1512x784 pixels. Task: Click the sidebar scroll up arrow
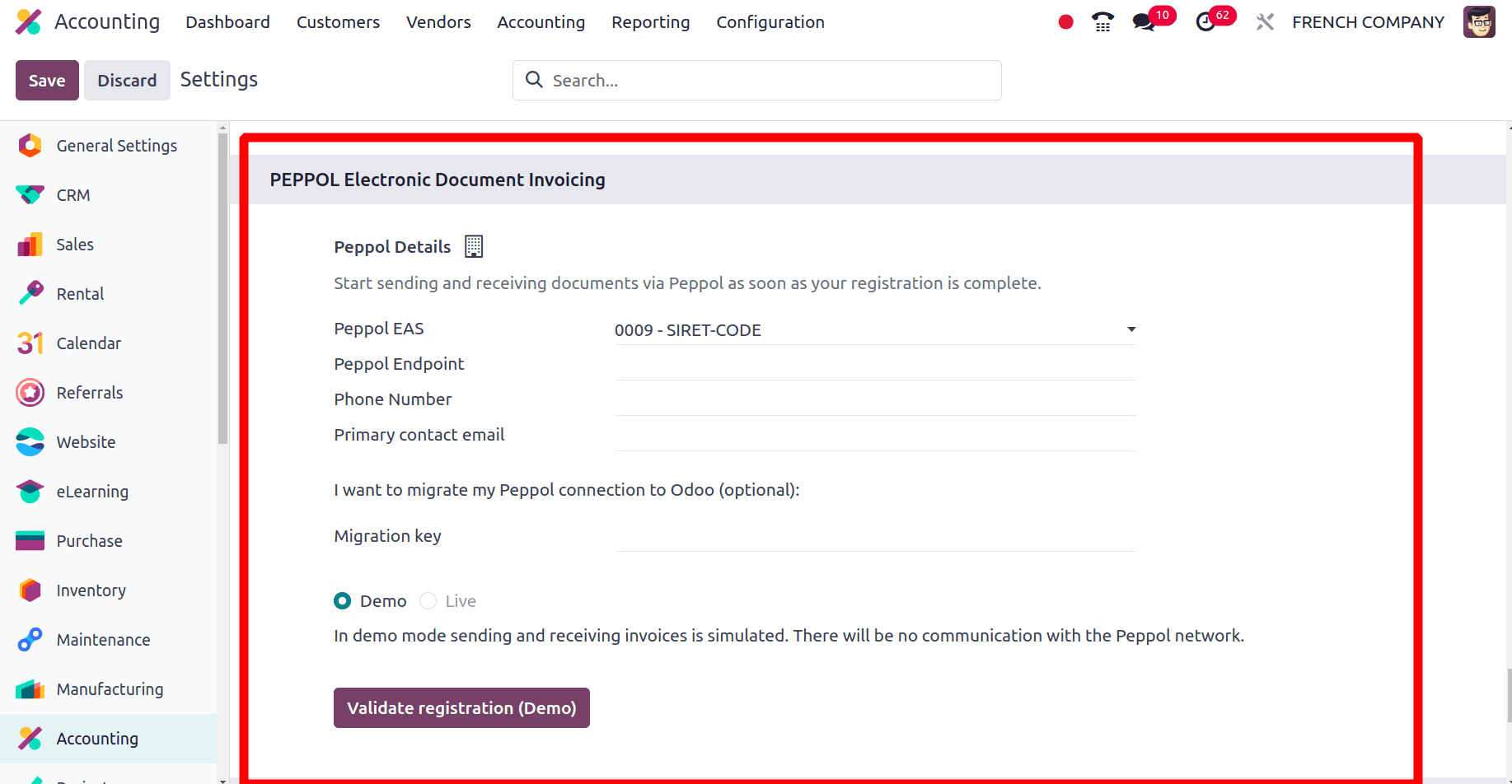[222, 128]
